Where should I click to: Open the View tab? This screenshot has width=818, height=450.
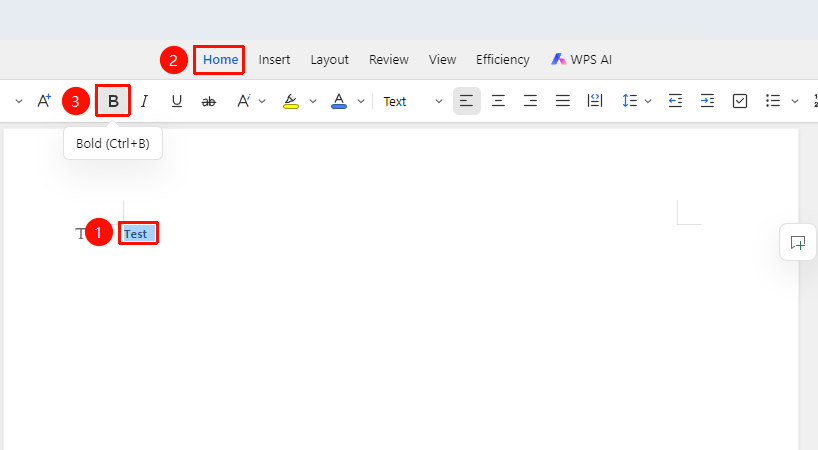442,59
